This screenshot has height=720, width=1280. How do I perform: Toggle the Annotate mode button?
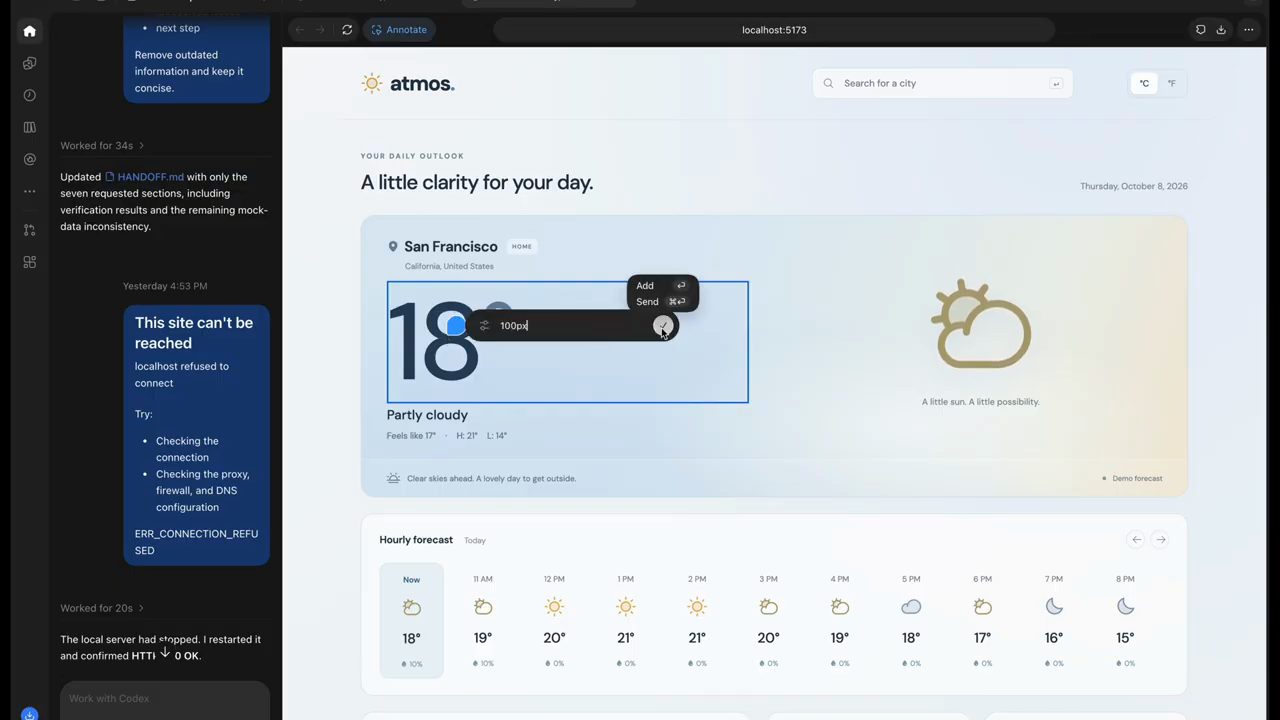(x=399, y=30)
